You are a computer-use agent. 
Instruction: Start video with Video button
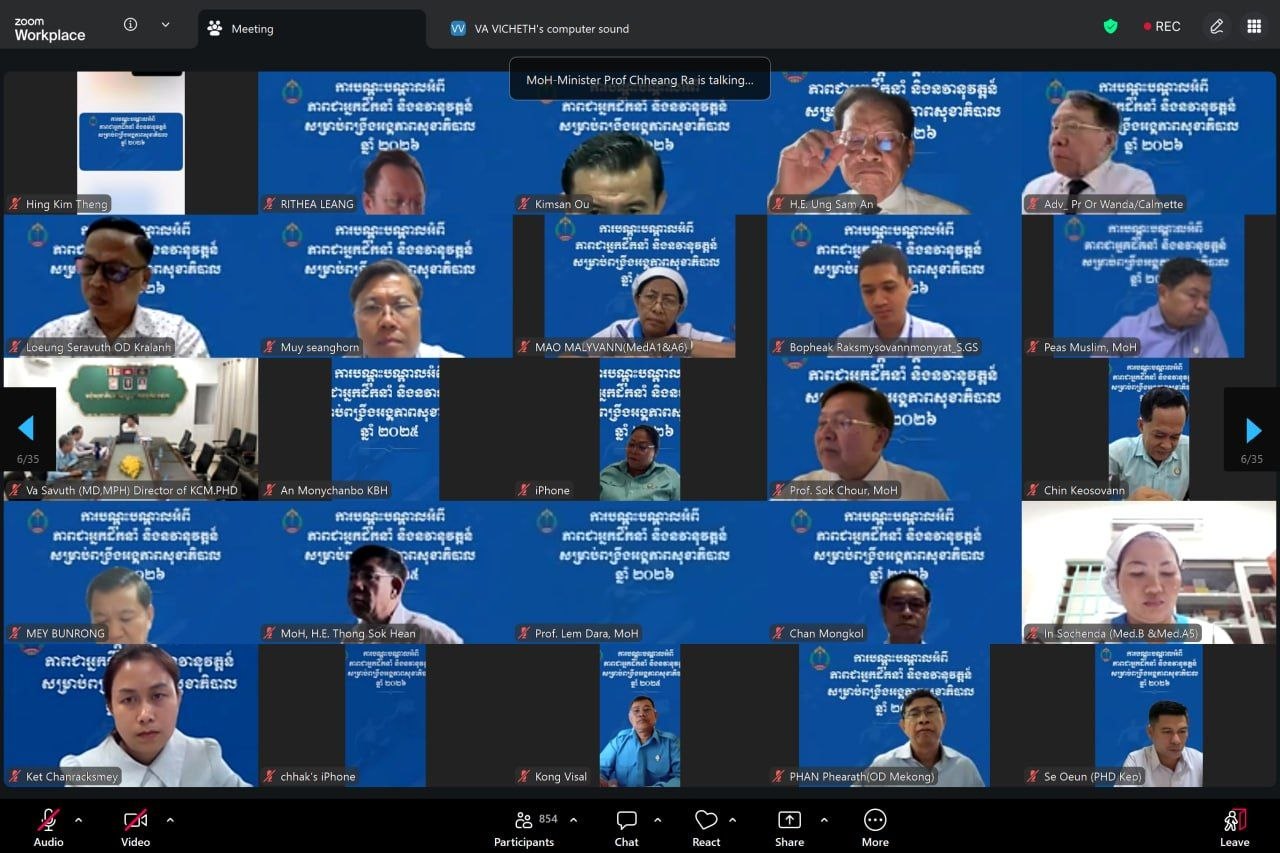coord(136,828)
